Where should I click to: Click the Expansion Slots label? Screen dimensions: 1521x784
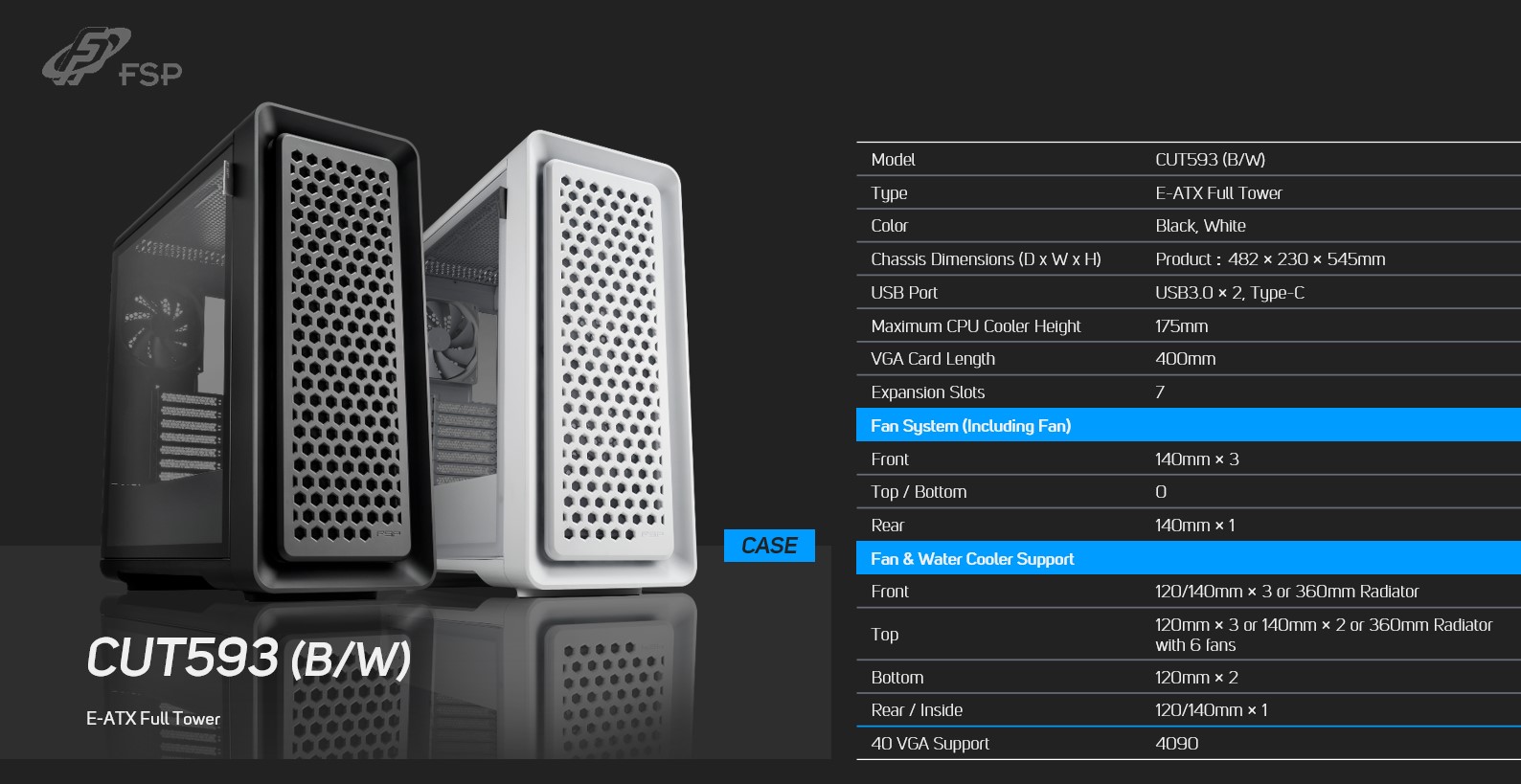pos(927,392)
